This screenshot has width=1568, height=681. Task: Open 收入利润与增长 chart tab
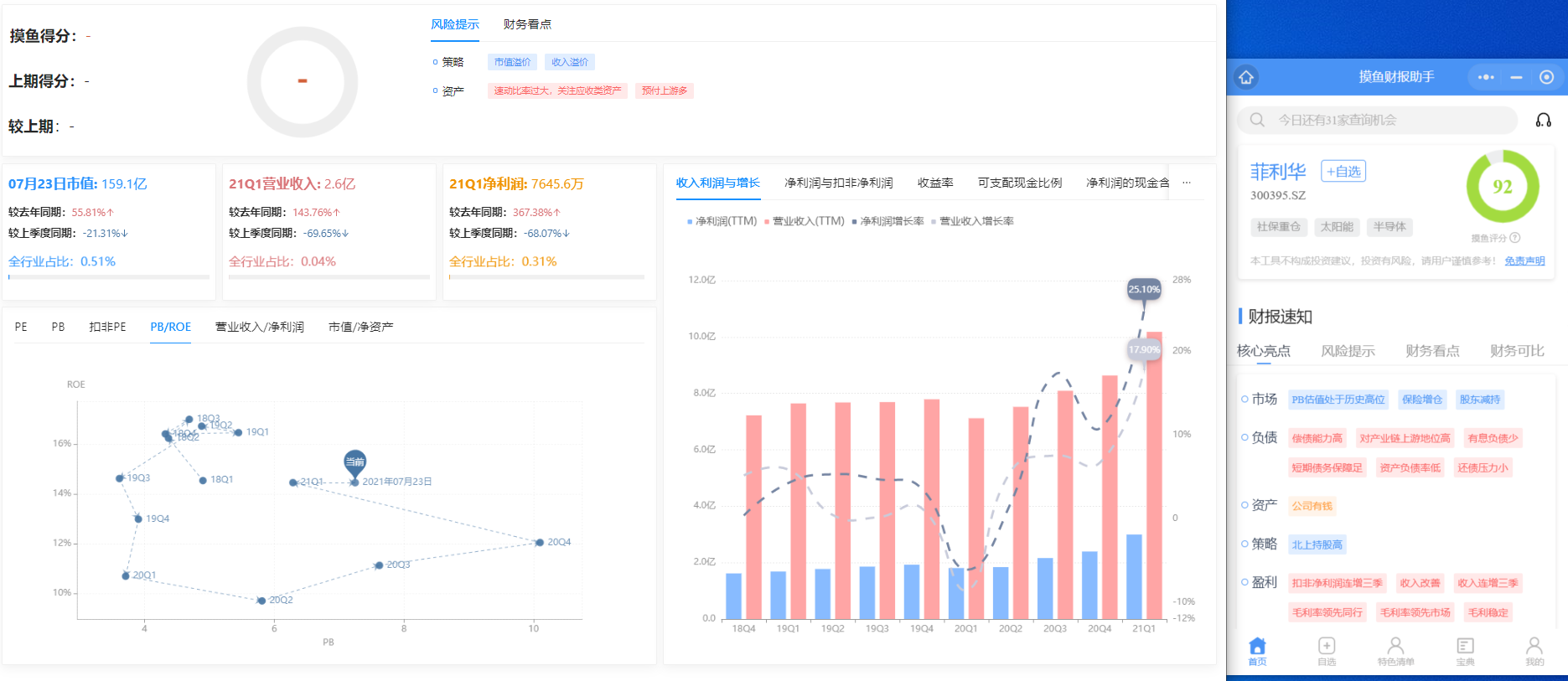point(718,183)
